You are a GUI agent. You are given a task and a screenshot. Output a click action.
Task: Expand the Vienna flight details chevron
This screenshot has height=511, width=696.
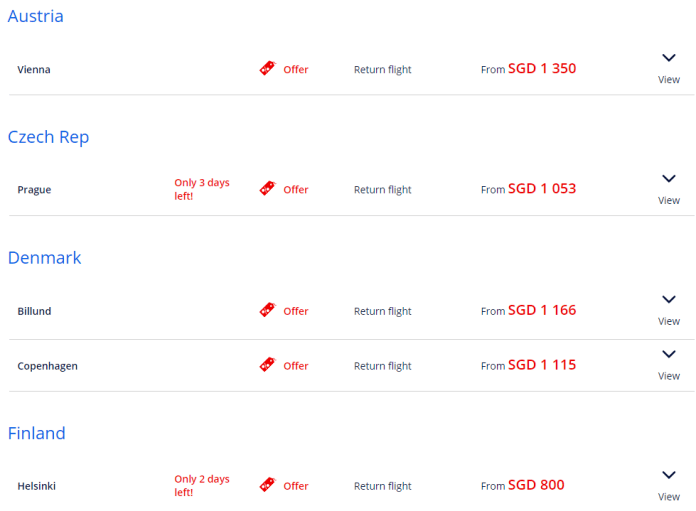669,59
